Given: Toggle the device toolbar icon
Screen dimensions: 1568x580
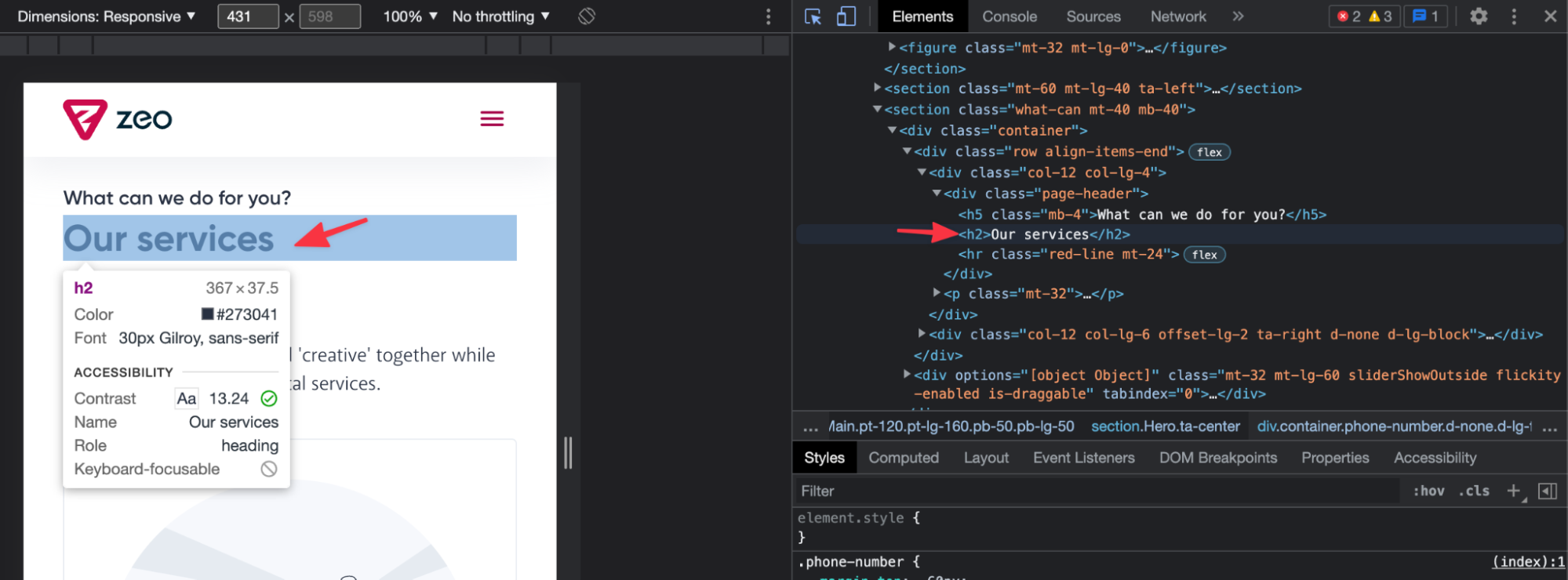Looking at the screenshot, I should pyautogui.click(x=846, y=16).
